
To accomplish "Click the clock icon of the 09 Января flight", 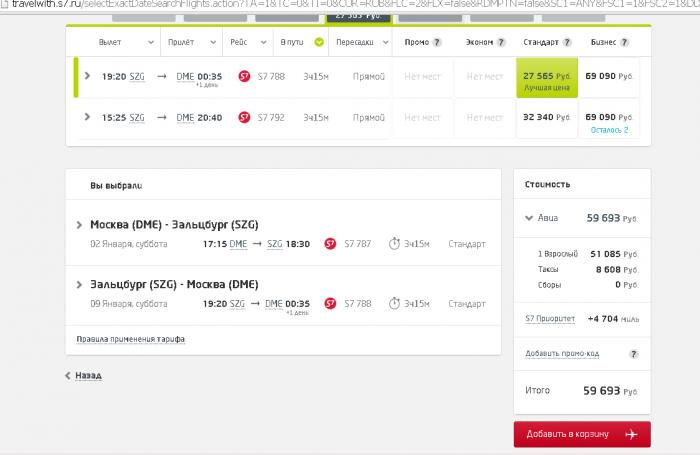I will 394,304.
